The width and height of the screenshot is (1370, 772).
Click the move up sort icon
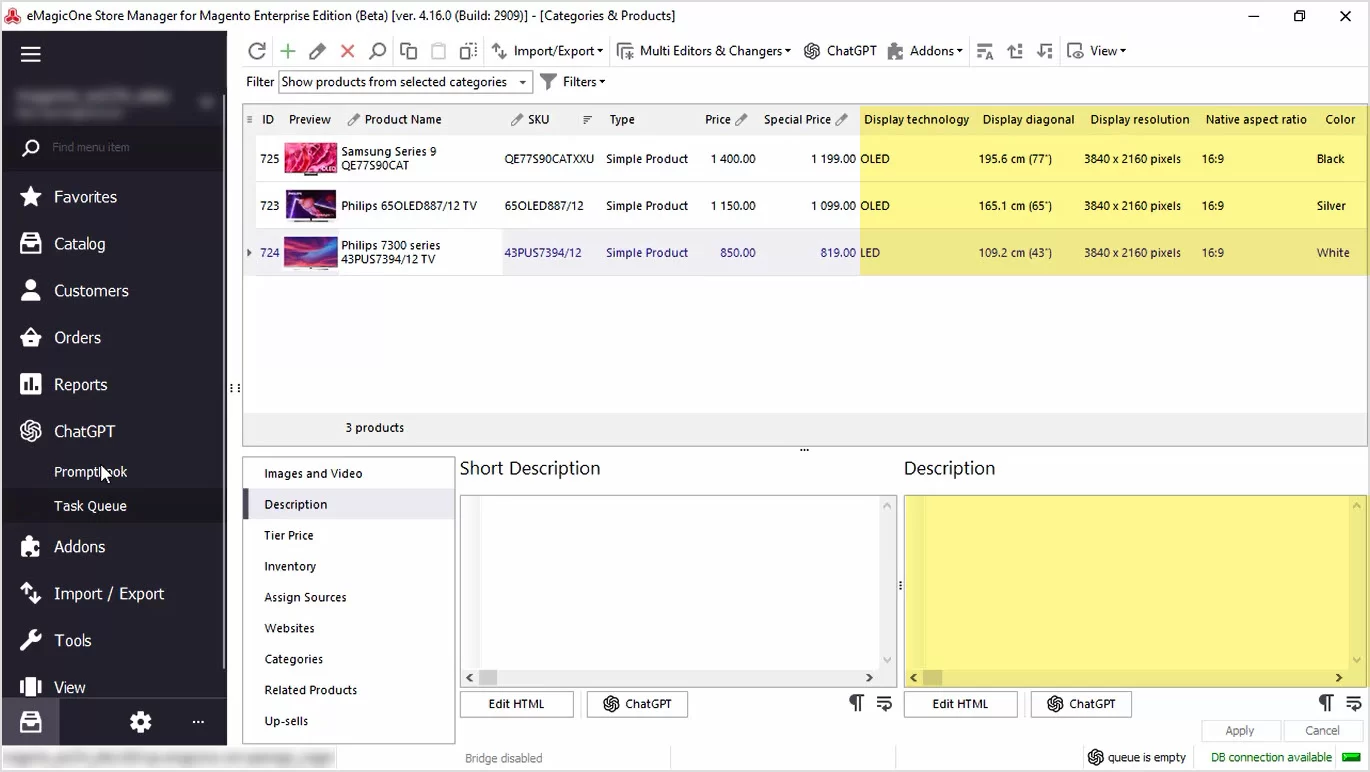[x=1015, y=51]
